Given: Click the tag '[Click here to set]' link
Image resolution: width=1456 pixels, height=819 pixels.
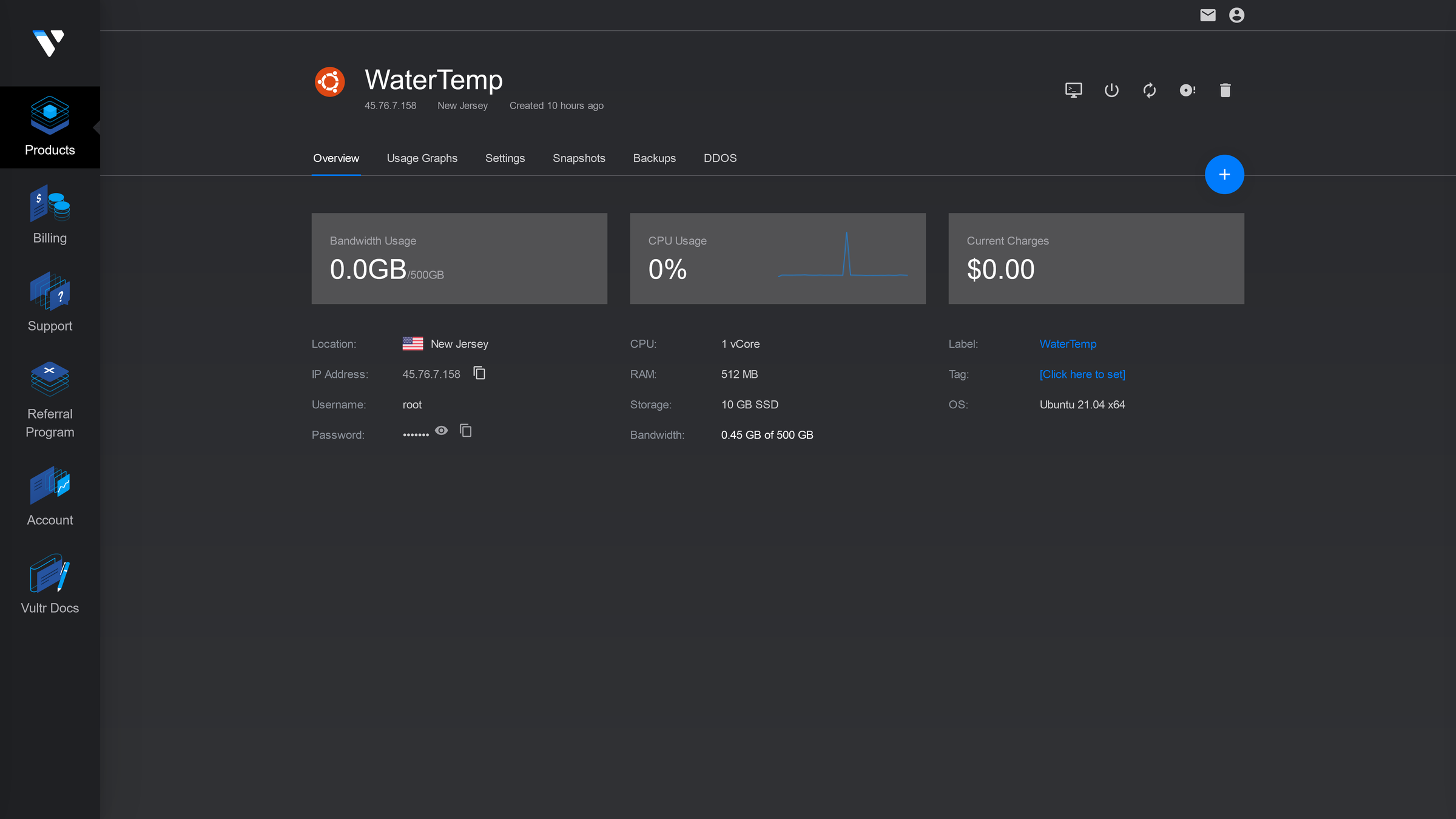Looking at the screenshot, I should 1082,374.
